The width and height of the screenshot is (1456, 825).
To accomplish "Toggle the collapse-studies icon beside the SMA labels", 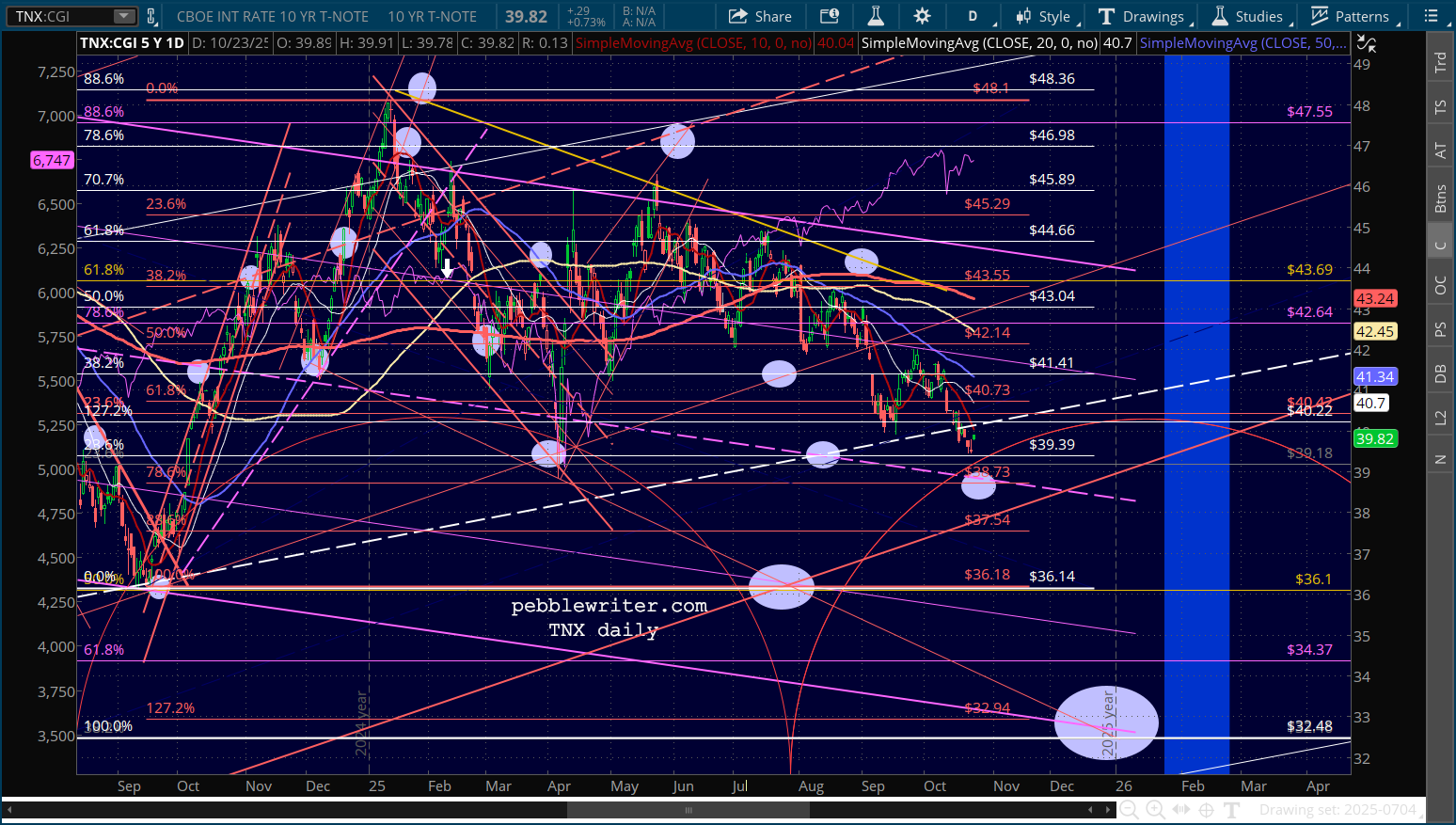I will point(1367,43).
